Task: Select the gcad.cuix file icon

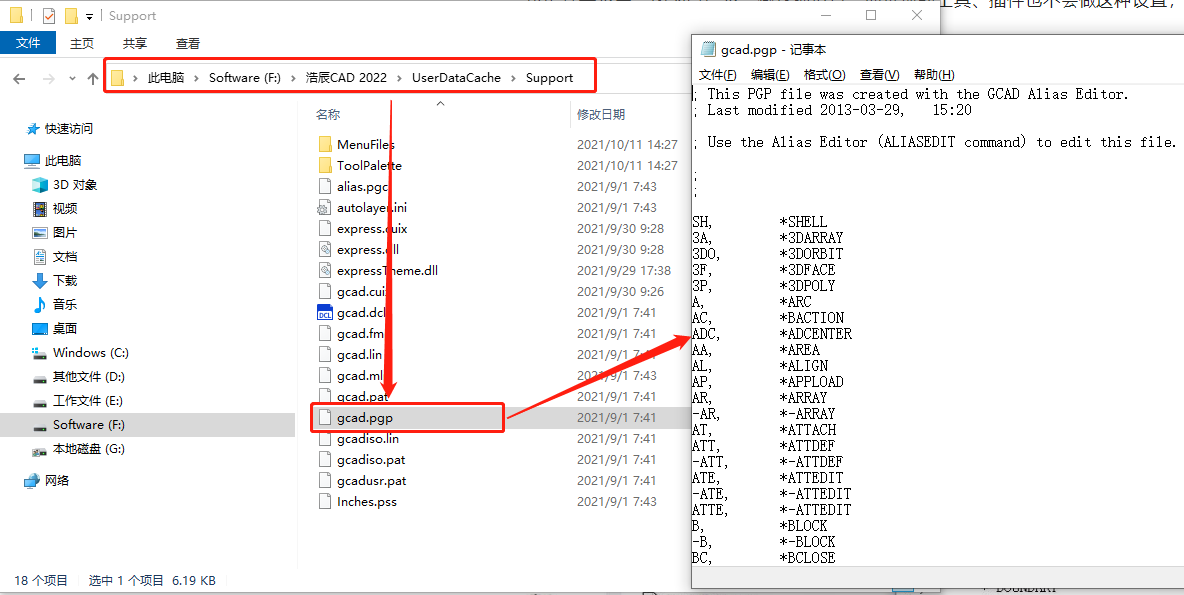Action: (x=325, y=291)
